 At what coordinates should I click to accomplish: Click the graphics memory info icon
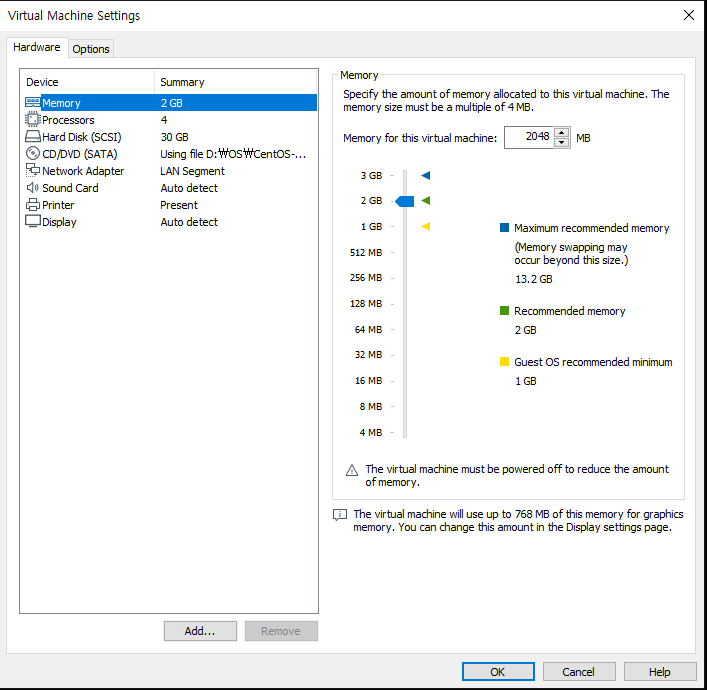340,515
